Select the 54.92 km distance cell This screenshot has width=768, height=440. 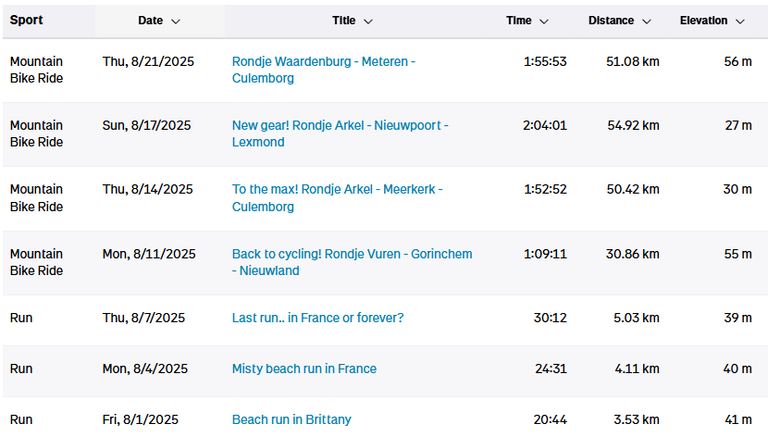pos(633,125)
